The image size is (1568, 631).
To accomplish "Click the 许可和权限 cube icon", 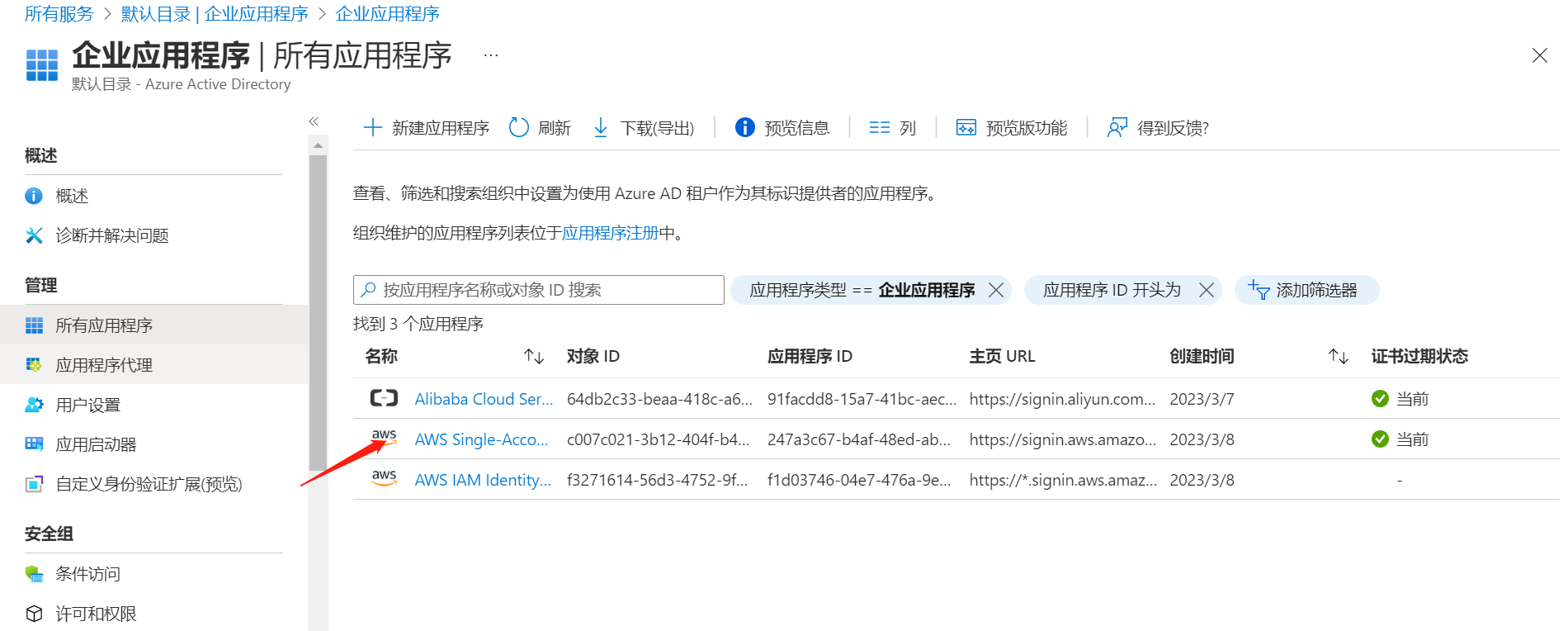I will click(34, 614).
